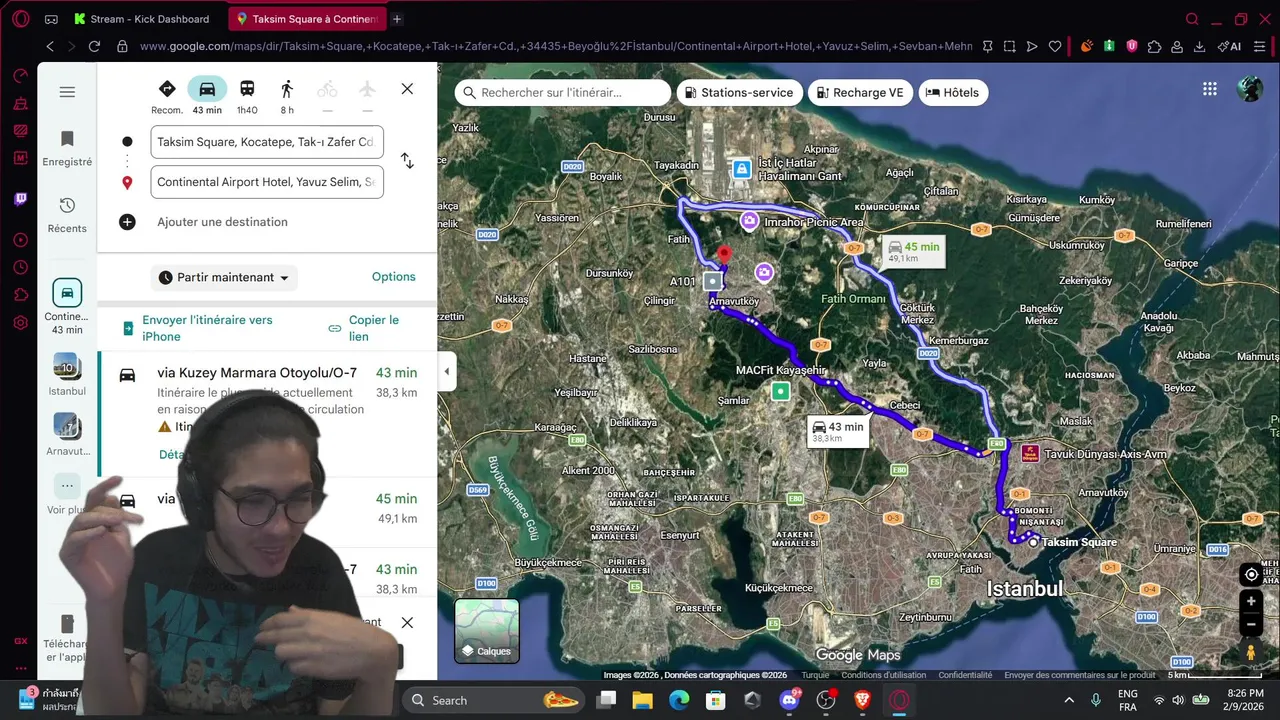The image size is (1280, 720).
Task: Open the Opera tab search magnifier
Action: pos(1191,19)
